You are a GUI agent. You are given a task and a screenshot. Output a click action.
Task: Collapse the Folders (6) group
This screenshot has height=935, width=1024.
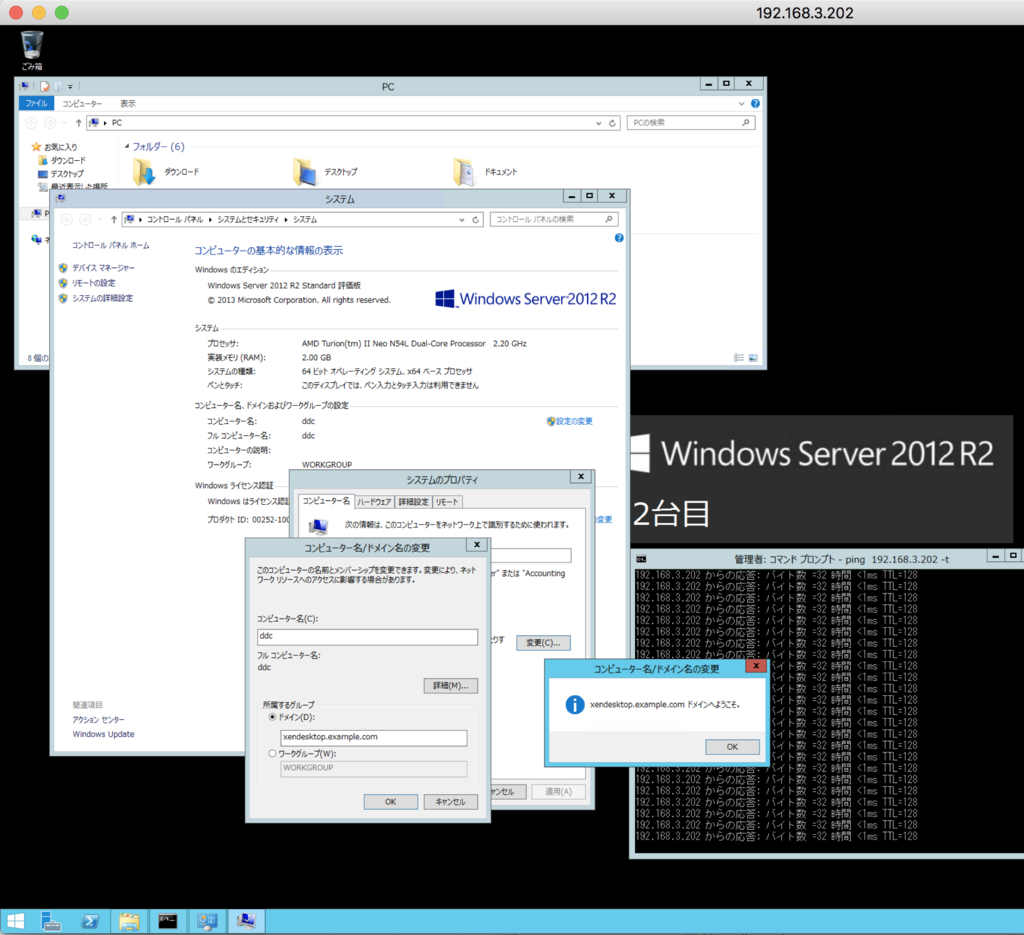click(x=127, y=146)
